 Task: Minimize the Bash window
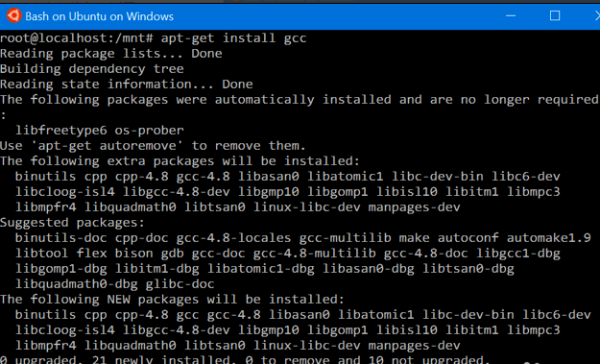510,16
